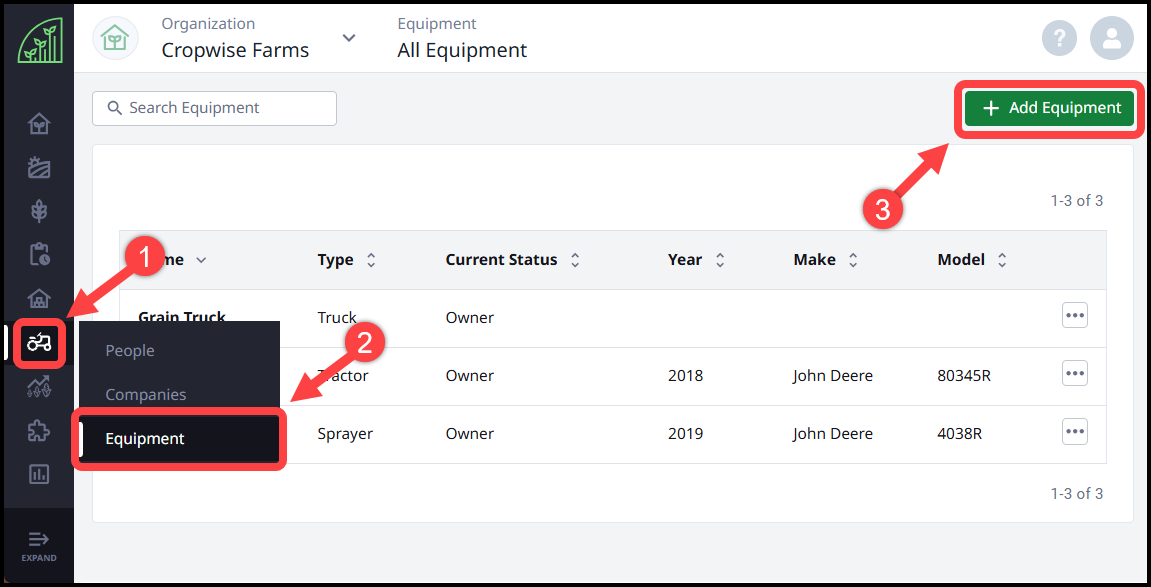Select People from the flyout menu
Viewport: 1151px width, 587px height.
130,351
